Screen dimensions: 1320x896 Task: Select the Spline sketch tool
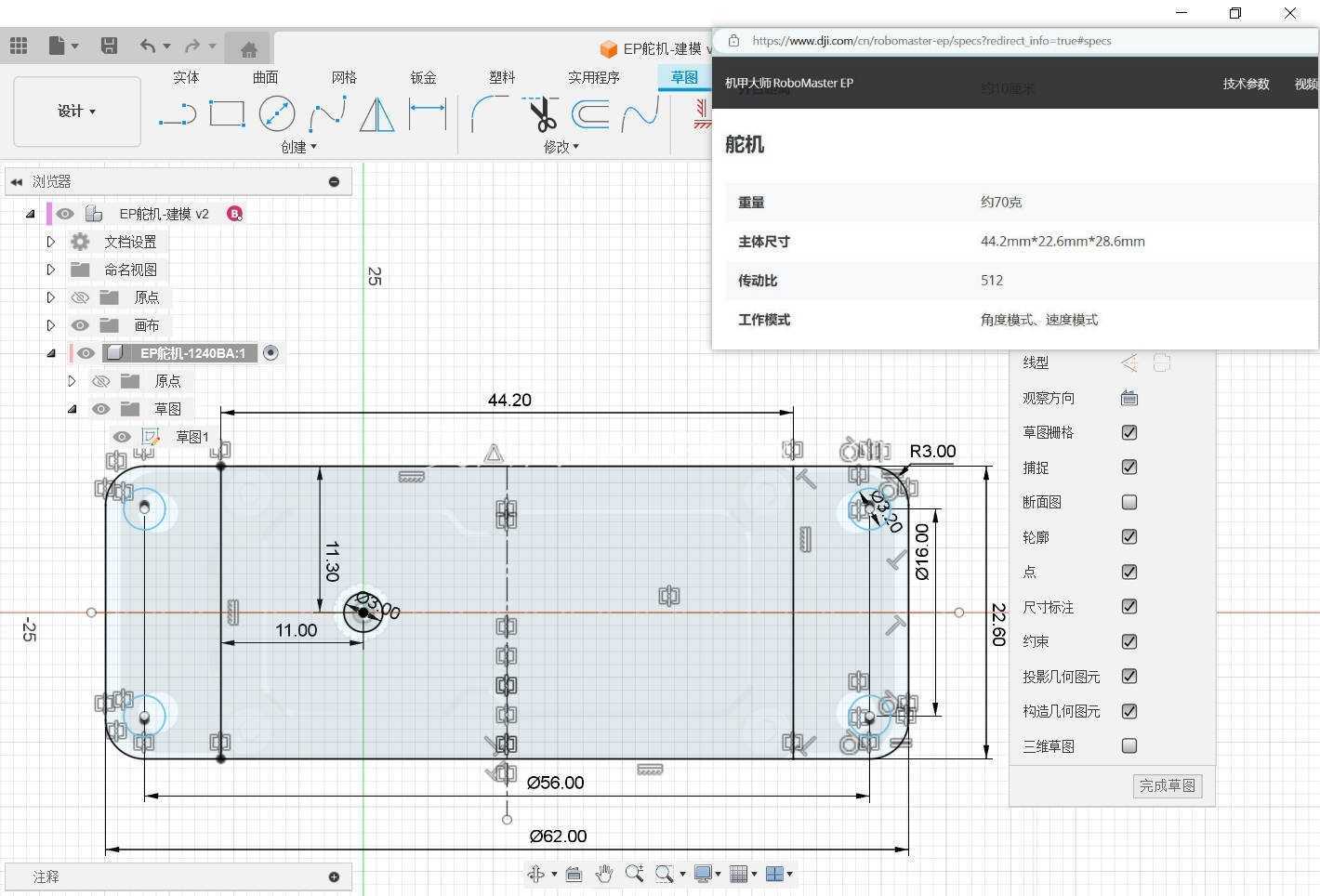point(327,115)
